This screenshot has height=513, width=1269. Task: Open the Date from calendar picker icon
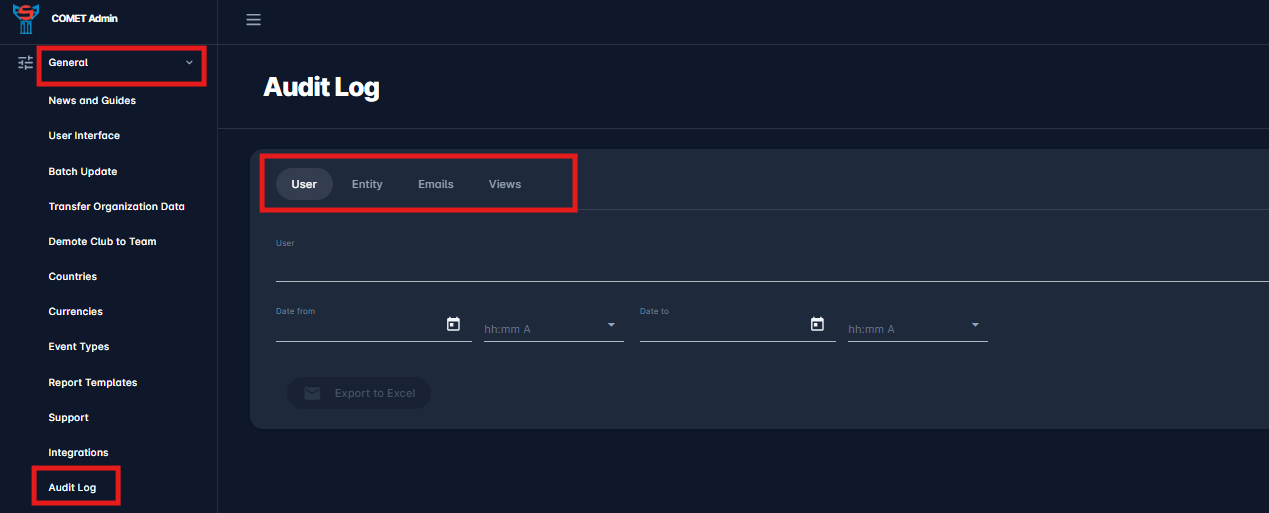(x=453, y=324)
